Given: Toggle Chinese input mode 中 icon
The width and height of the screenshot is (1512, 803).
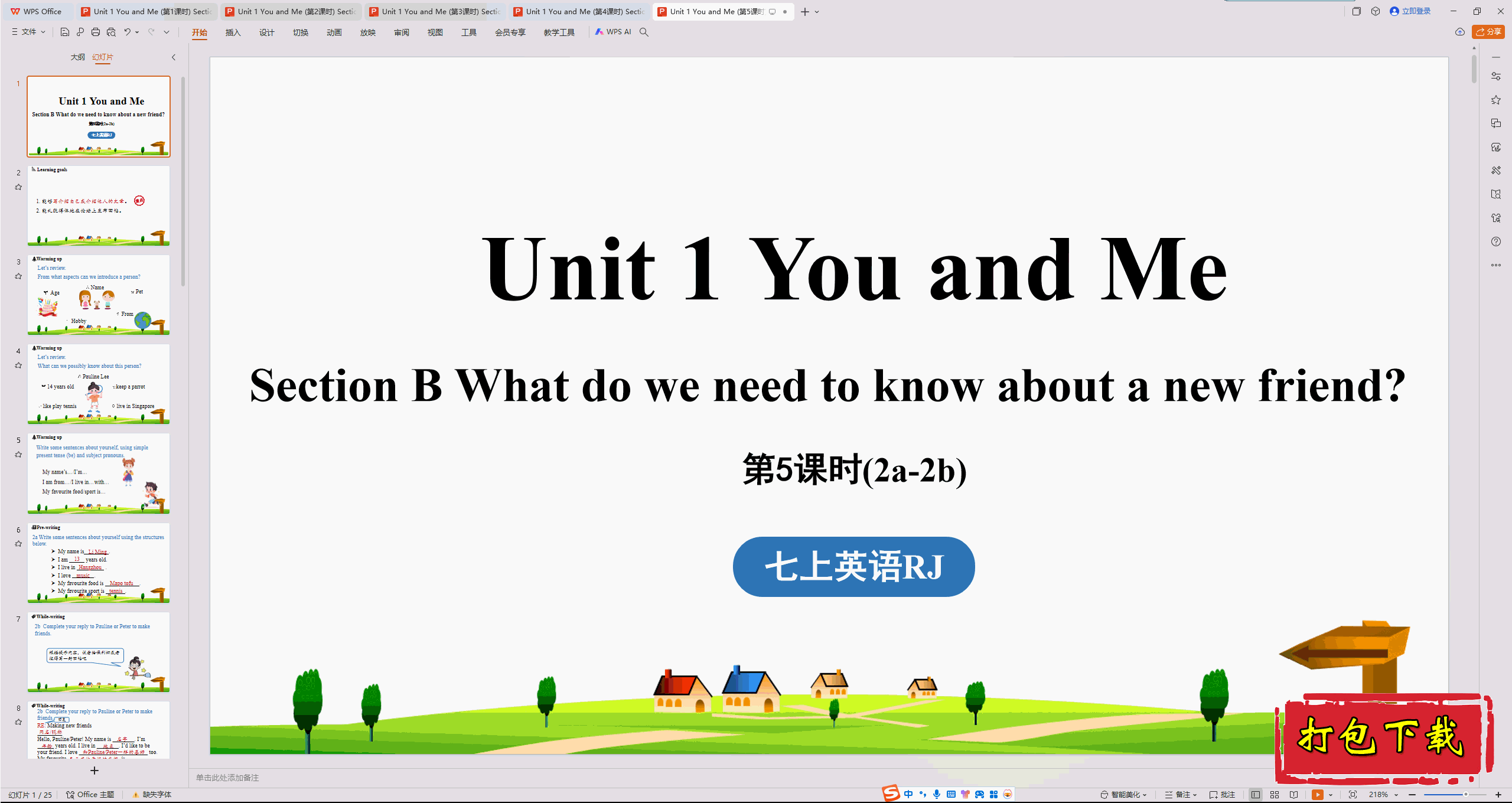Looking at the screenshot, I should (x=908, y=794).
